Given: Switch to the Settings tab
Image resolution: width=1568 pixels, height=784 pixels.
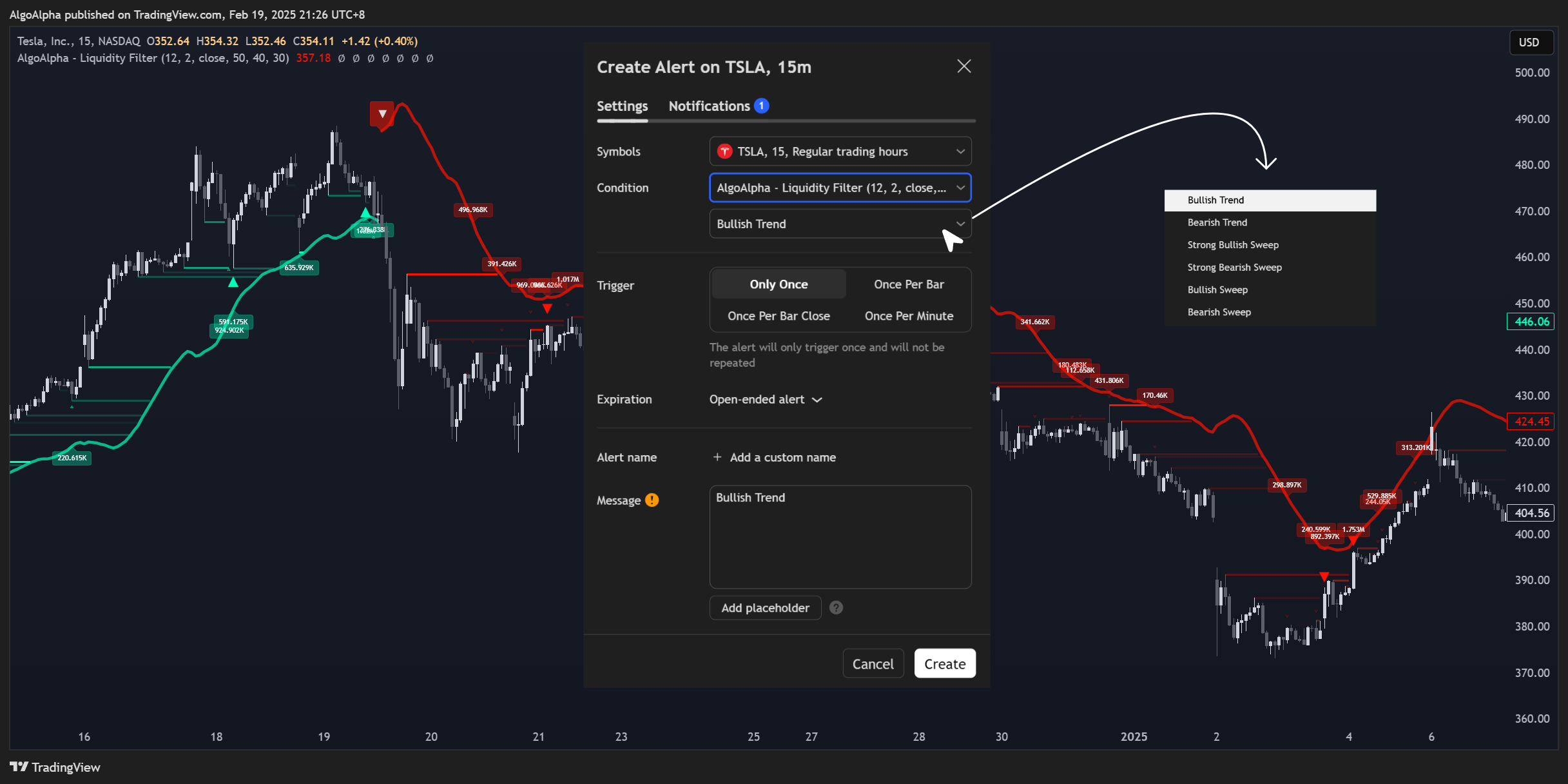Looking at the screenshot, I should click(x=622, y=106).
